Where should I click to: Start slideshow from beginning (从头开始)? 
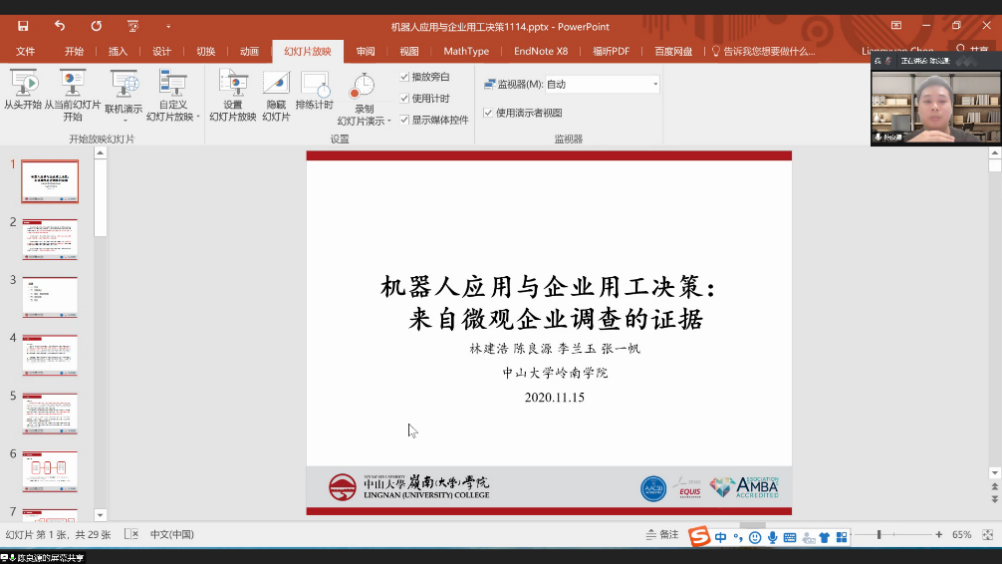pyautogui.click(x=22, y=90)
